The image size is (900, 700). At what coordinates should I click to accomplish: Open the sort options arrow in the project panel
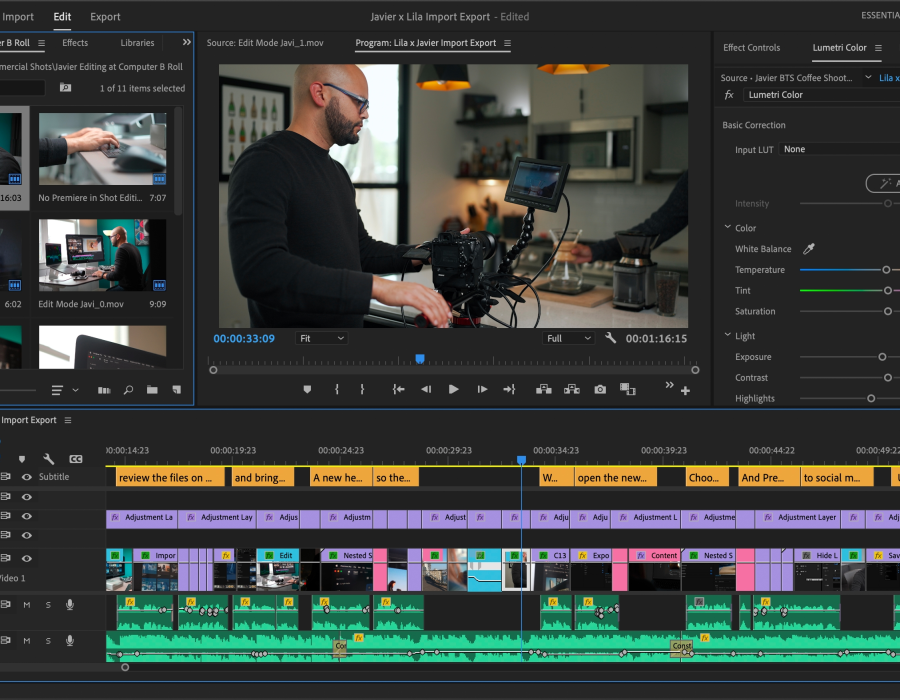pyautogui.click(x=75, y=390)
